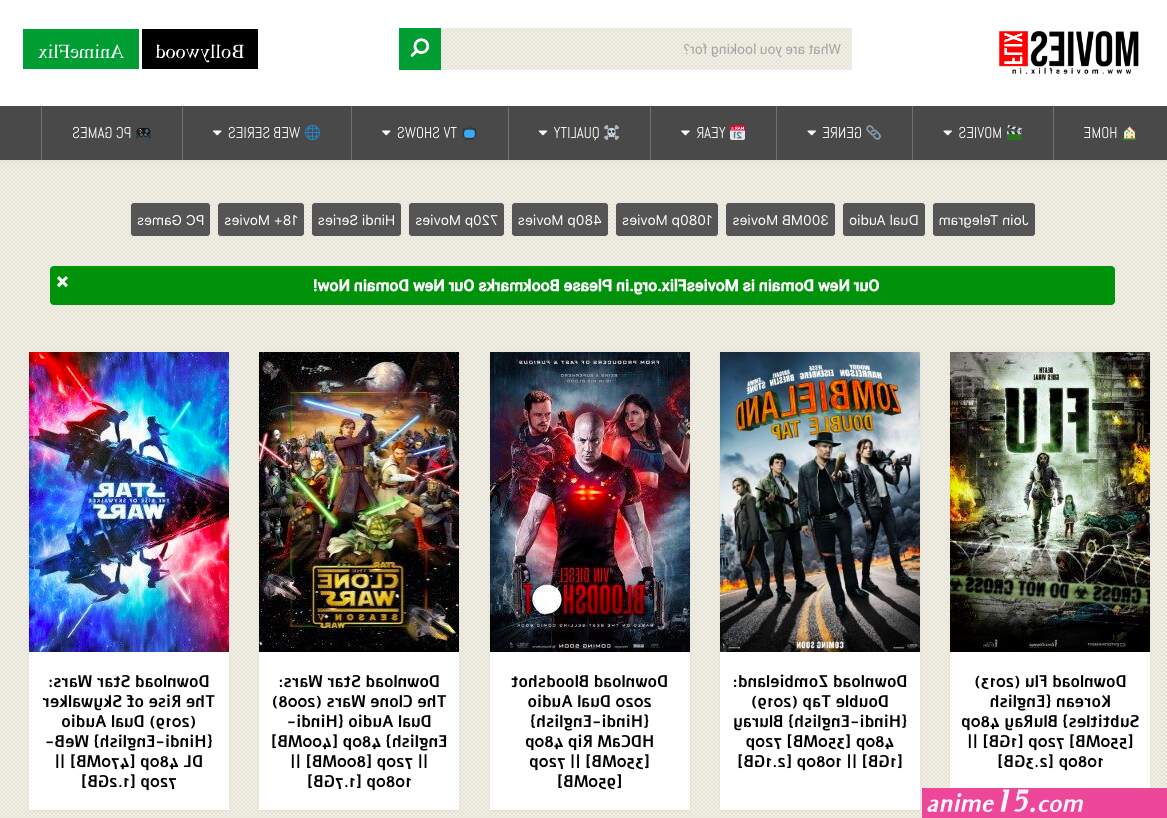The height and width of the screenshot is (818, 1167).
Task: Expand the YEAR dropdown arrow
Action: 685,133
